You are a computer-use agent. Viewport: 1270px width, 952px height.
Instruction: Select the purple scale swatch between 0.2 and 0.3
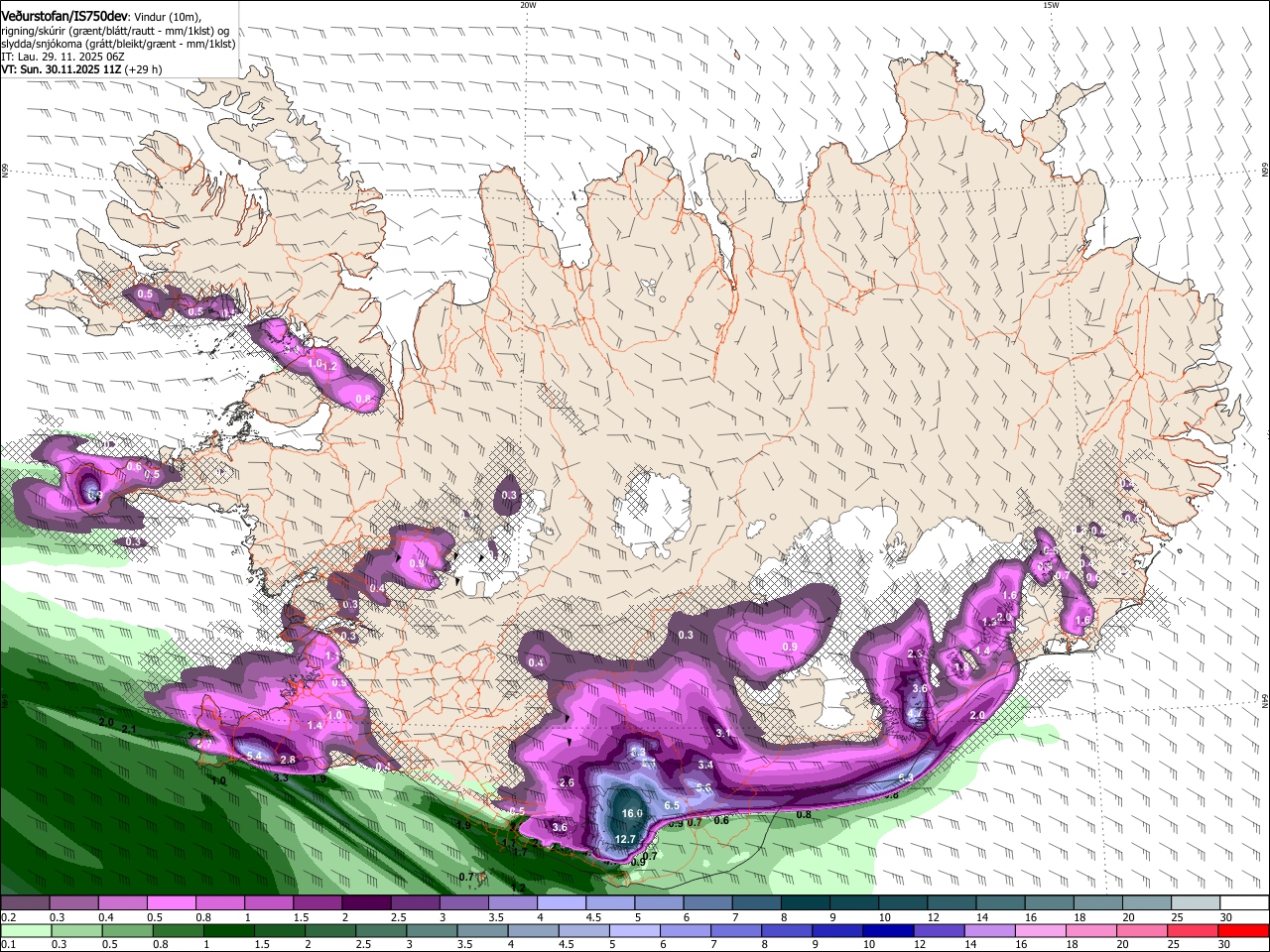point(25,903)
